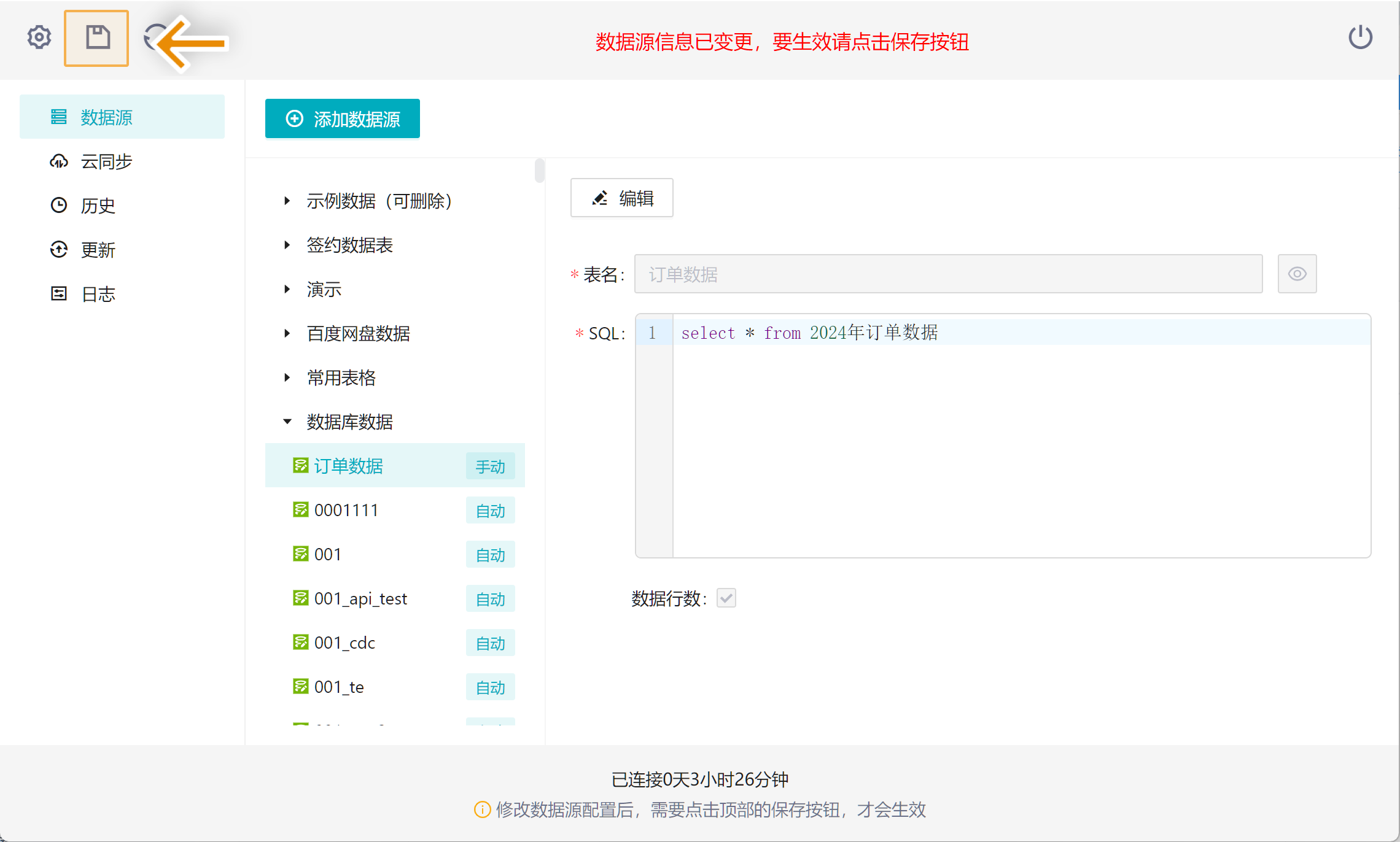Click the 云同步 cloud icon
Viewport: 1400px width, 842px height.
point(59,161)
